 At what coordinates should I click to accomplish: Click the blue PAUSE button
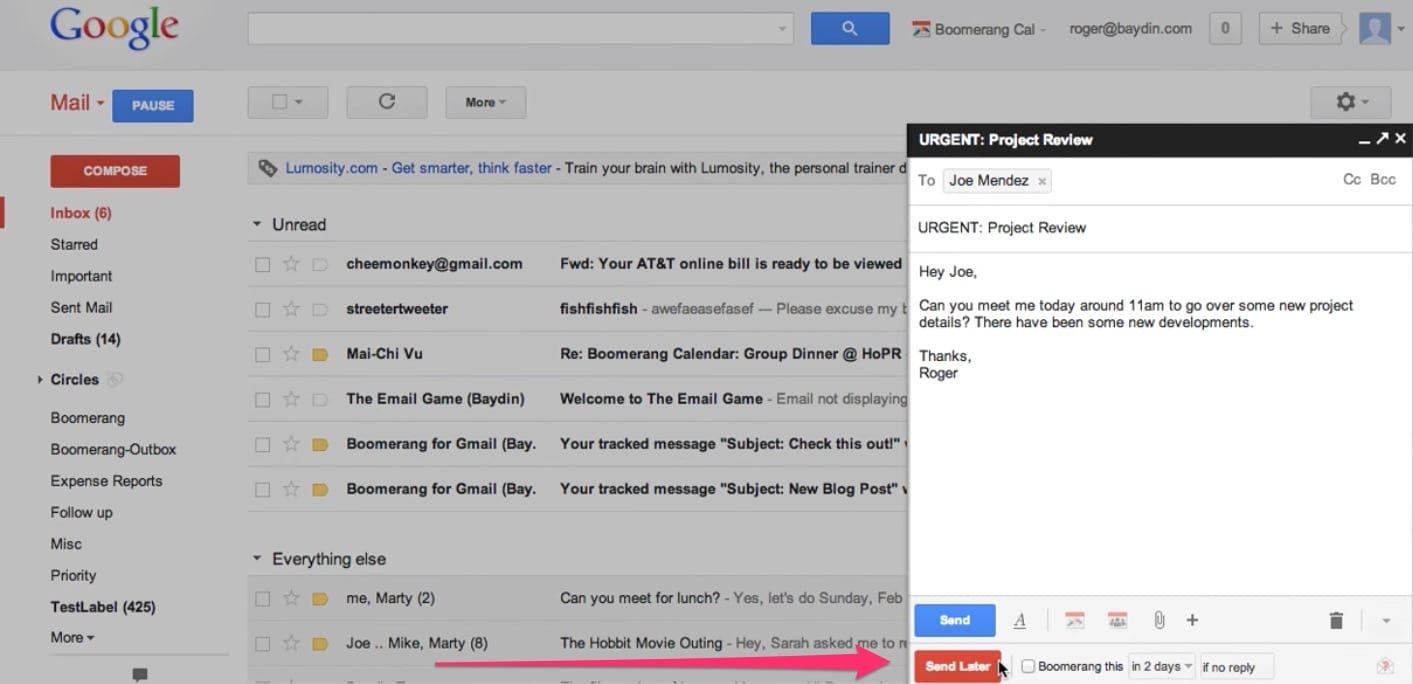(x=153, y=105)
